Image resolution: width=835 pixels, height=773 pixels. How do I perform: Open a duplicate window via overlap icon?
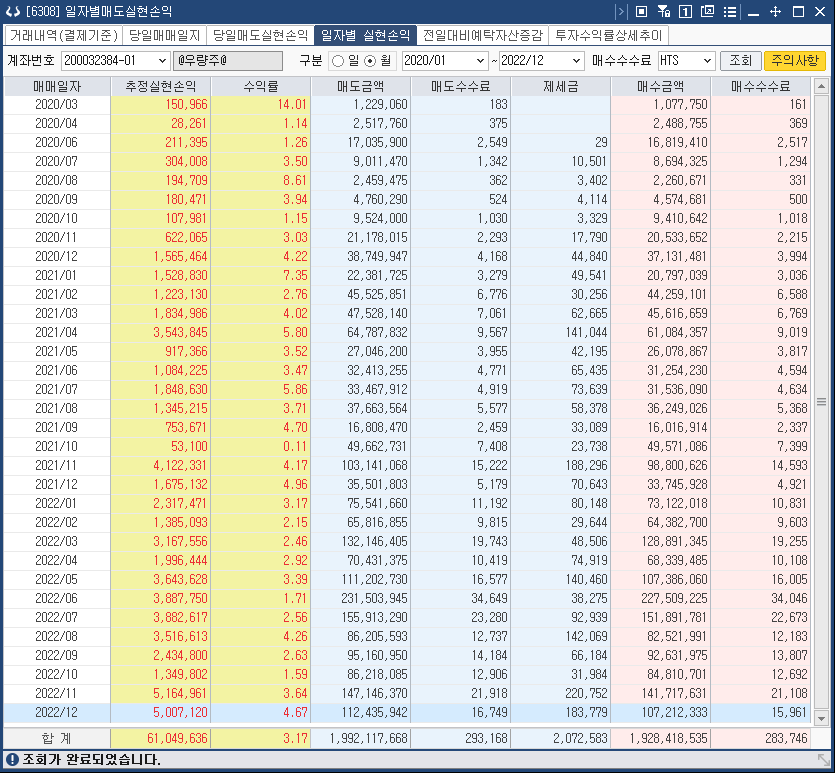point(707,12)
